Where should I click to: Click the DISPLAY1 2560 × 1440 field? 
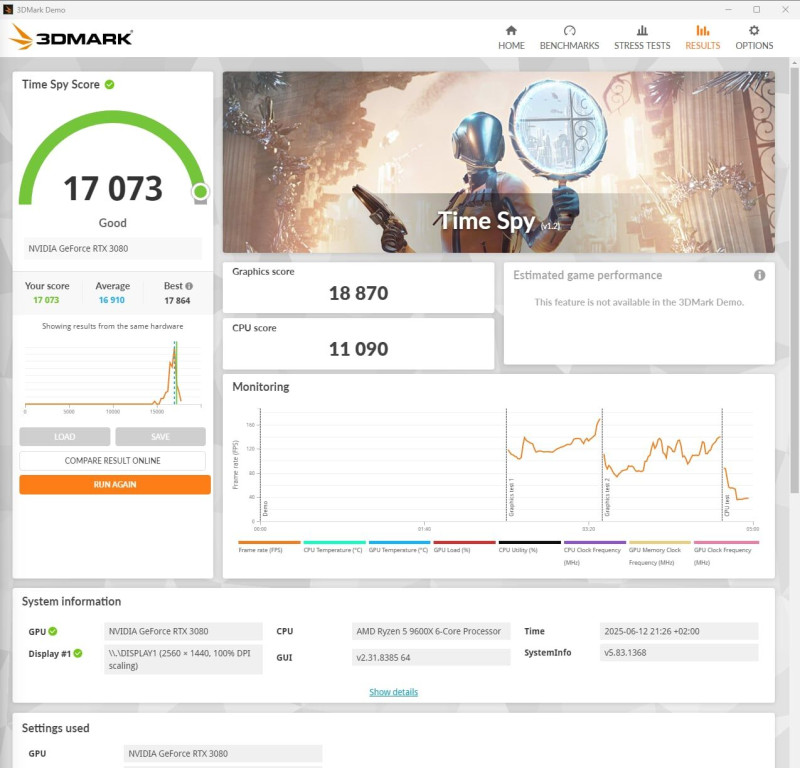pyautogui.click(x=183, y=659)
